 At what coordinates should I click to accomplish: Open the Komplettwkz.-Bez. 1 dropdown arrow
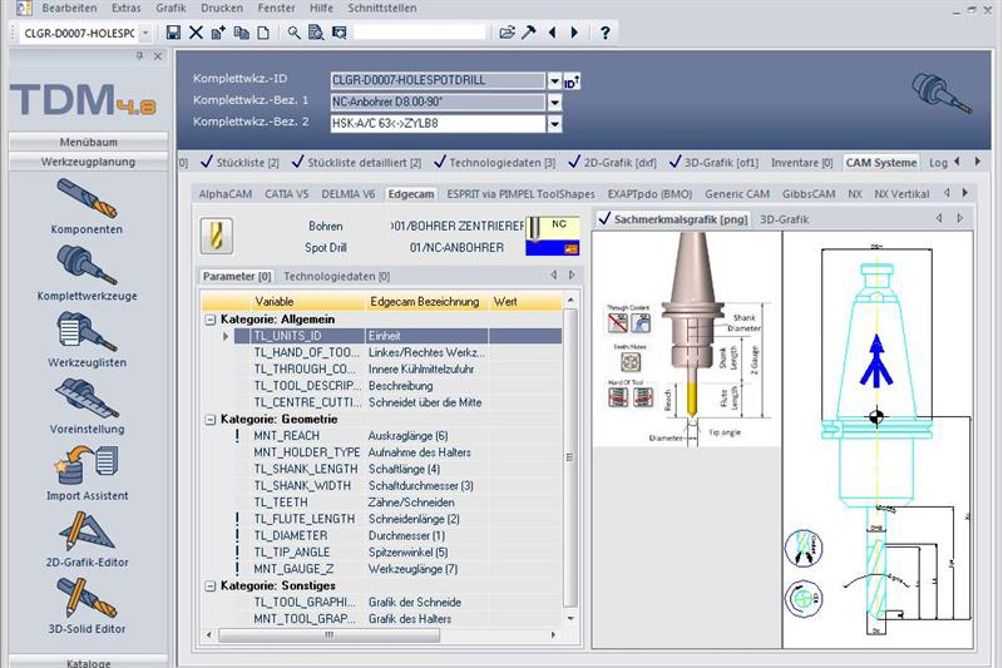click(x=554, y=102)
